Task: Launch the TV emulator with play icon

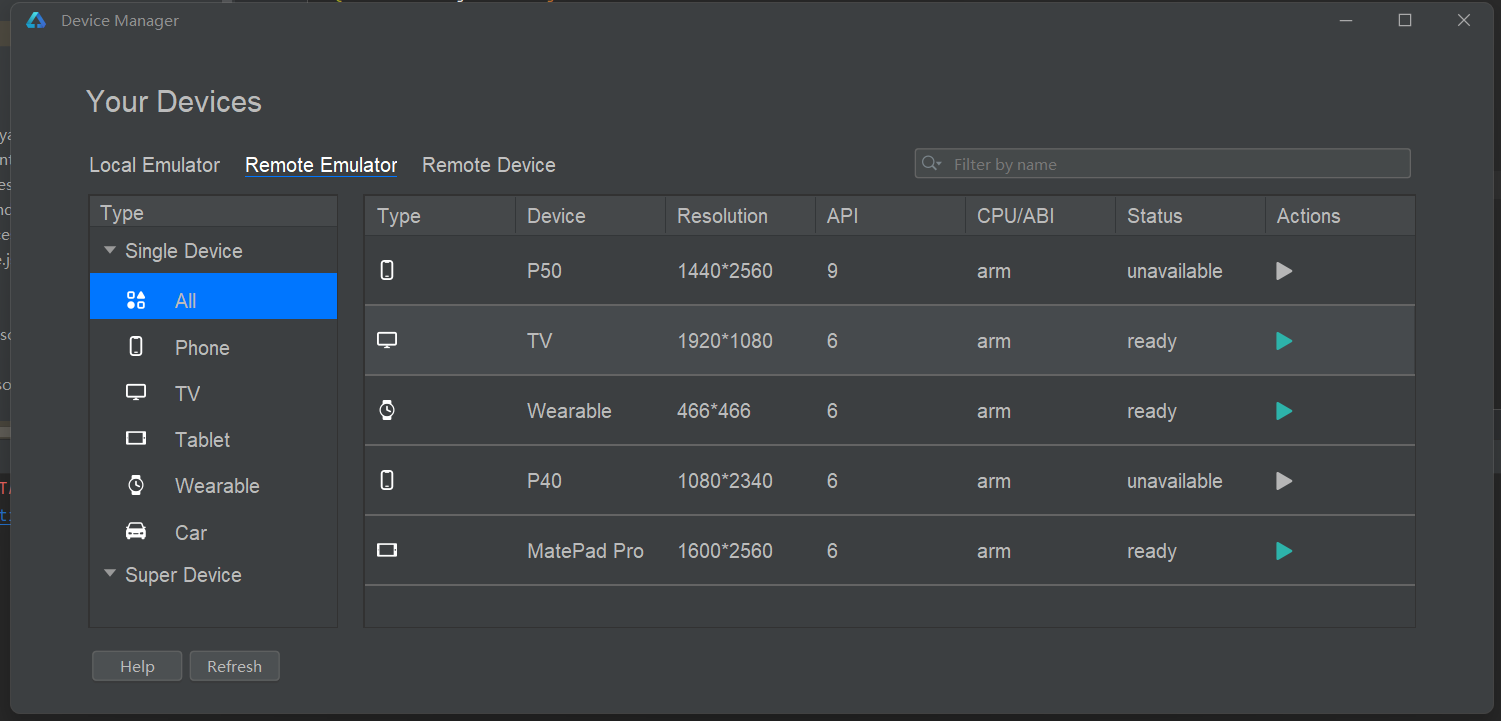Action: pyautogui.click(x=1284, y=341)
